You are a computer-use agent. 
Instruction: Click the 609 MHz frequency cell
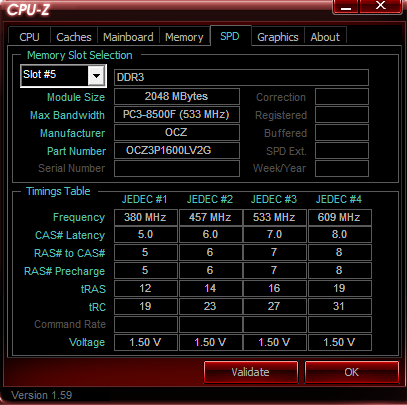pos(340,217)
